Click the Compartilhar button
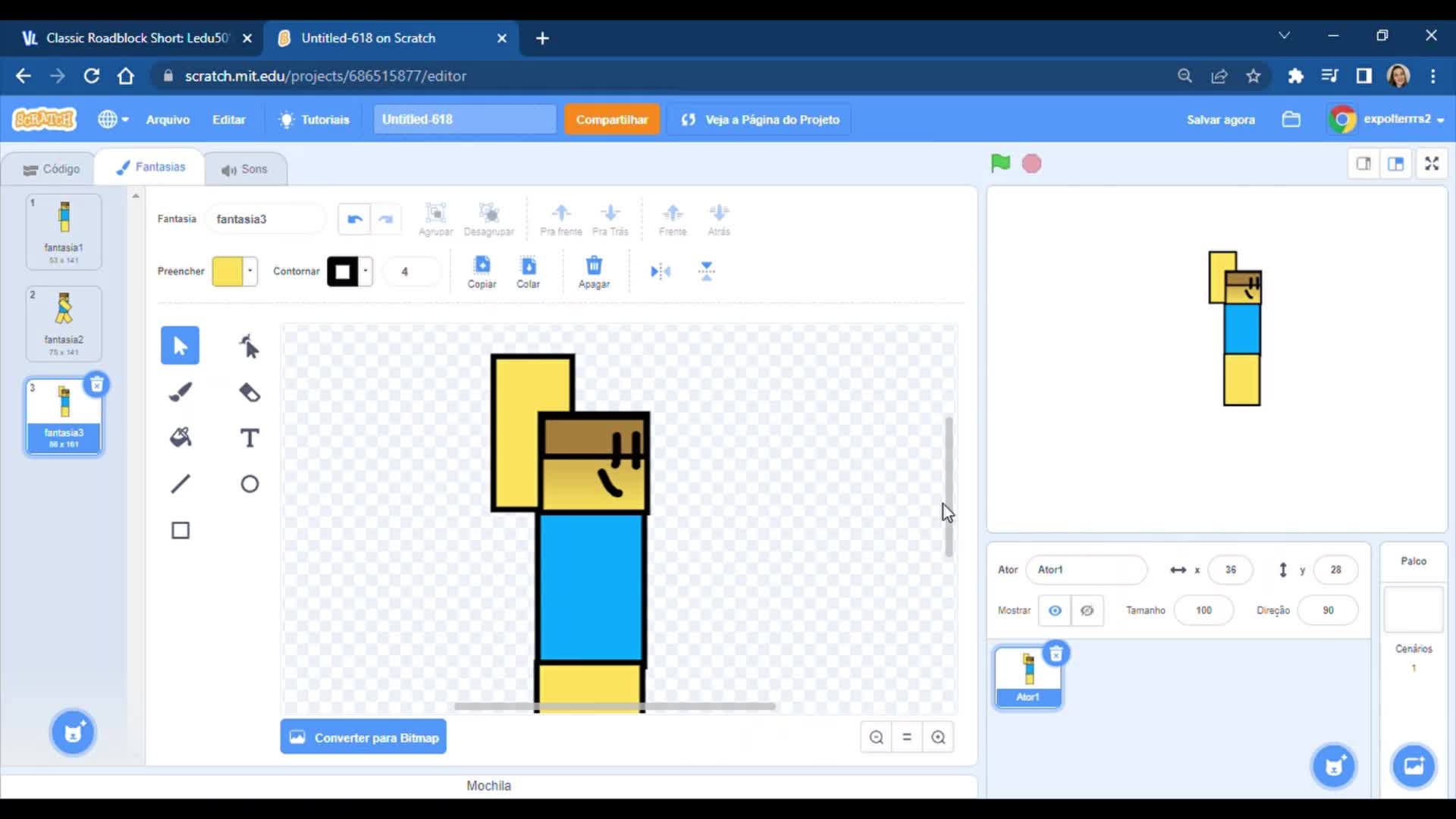Screen dimensions: 1456x819 tap(612, 120)
